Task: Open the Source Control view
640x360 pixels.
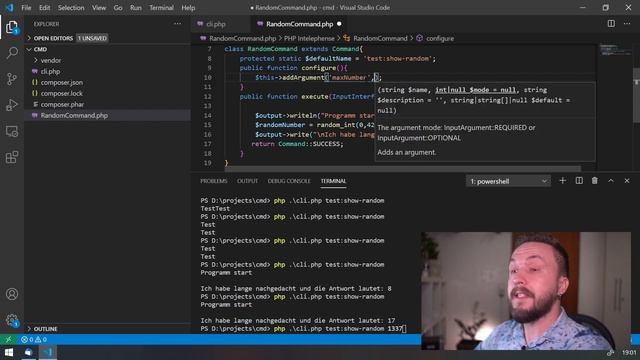Action: pyautogui.click(x=12, y=79)
